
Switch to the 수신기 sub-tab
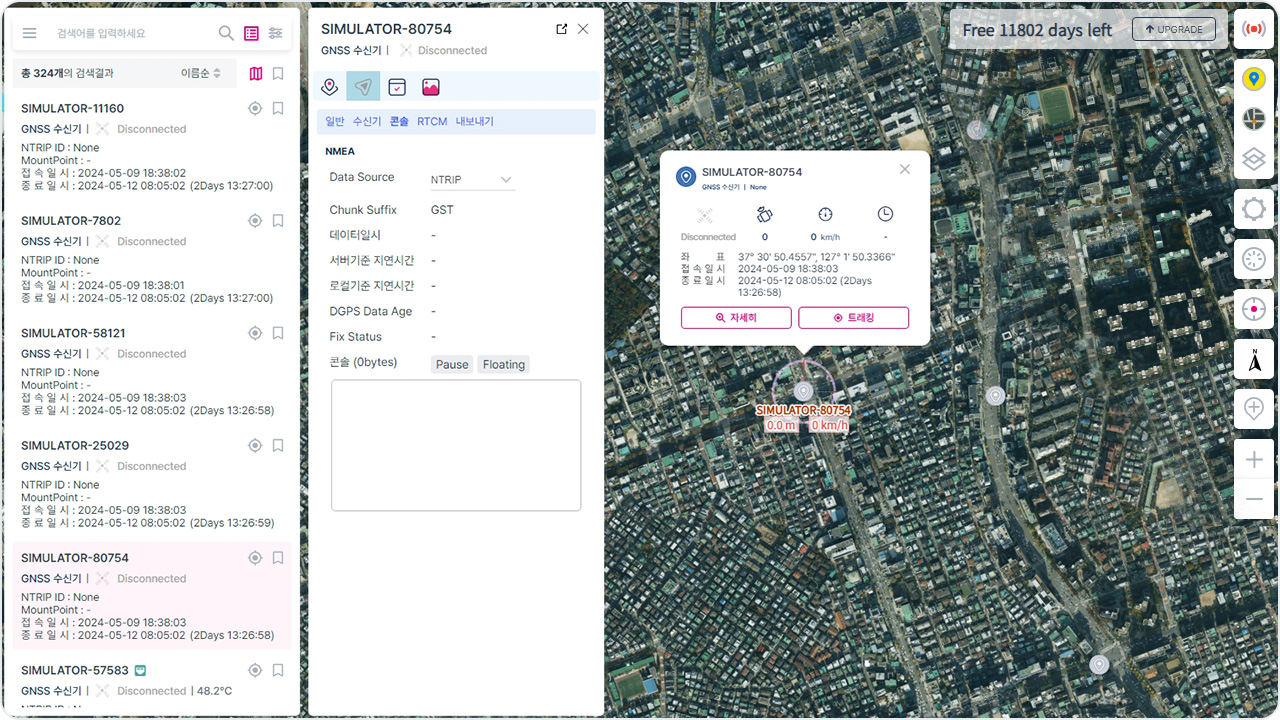[x=367, y=122]
